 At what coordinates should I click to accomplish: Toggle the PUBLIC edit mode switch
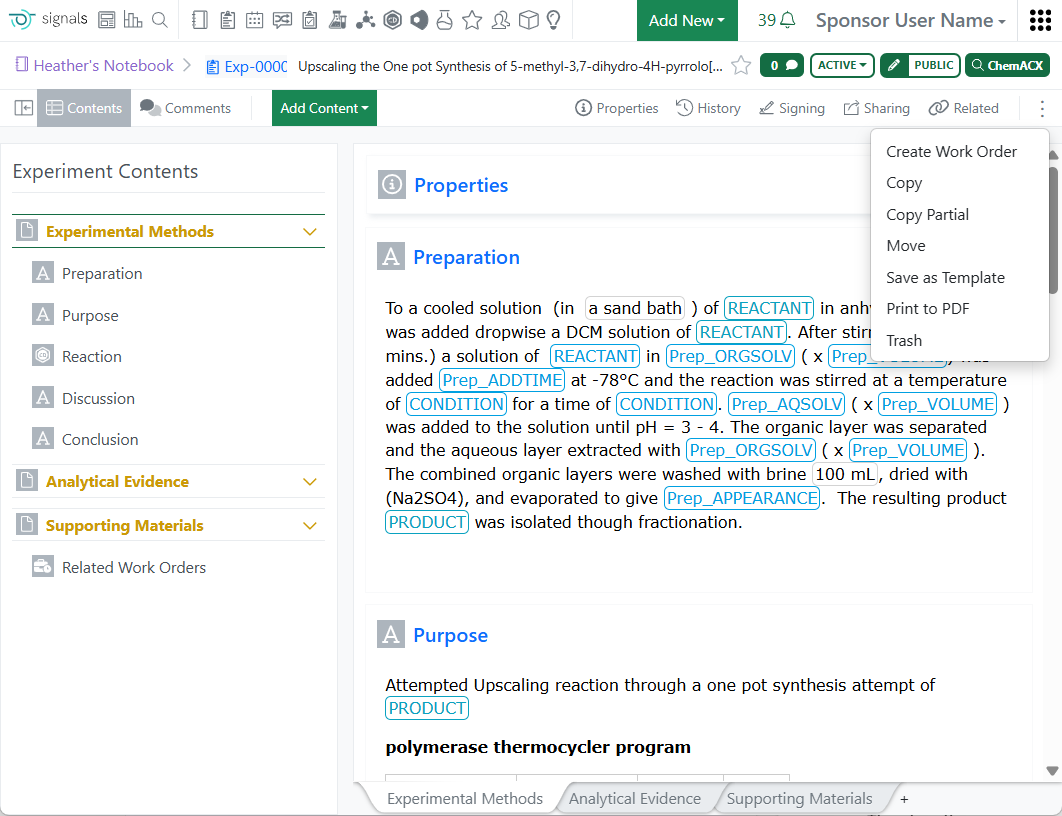(x=920, y=66)
